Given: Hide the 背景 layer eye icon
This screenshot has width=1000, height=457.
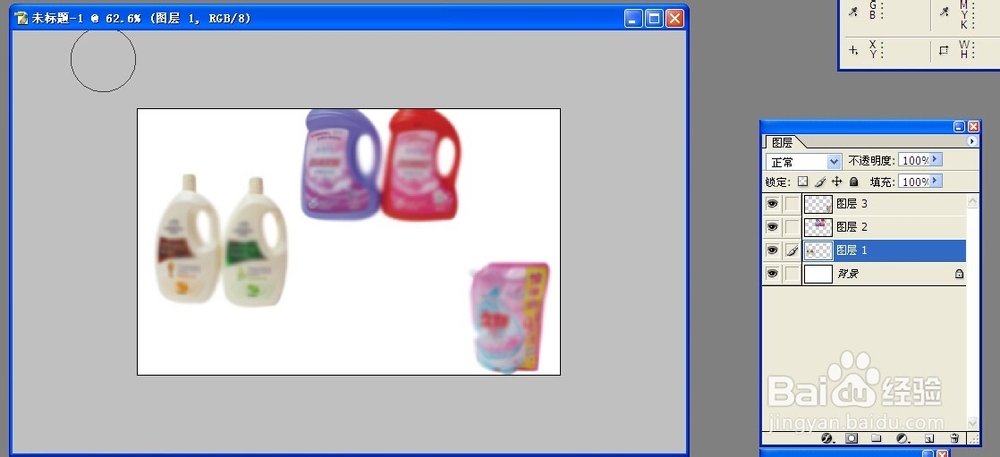Looking at the screenshot, I should point(772,274).
